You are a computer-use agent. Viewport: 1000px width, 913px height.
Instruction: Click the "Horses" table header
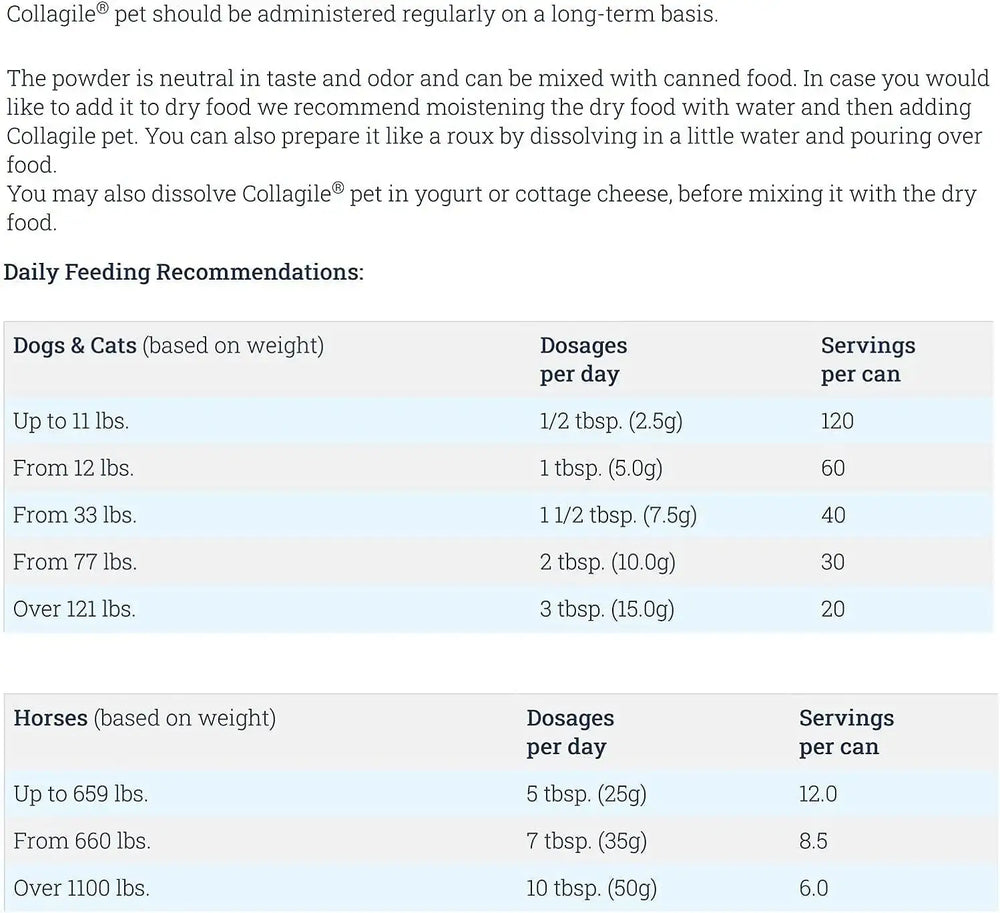[50, 718]
